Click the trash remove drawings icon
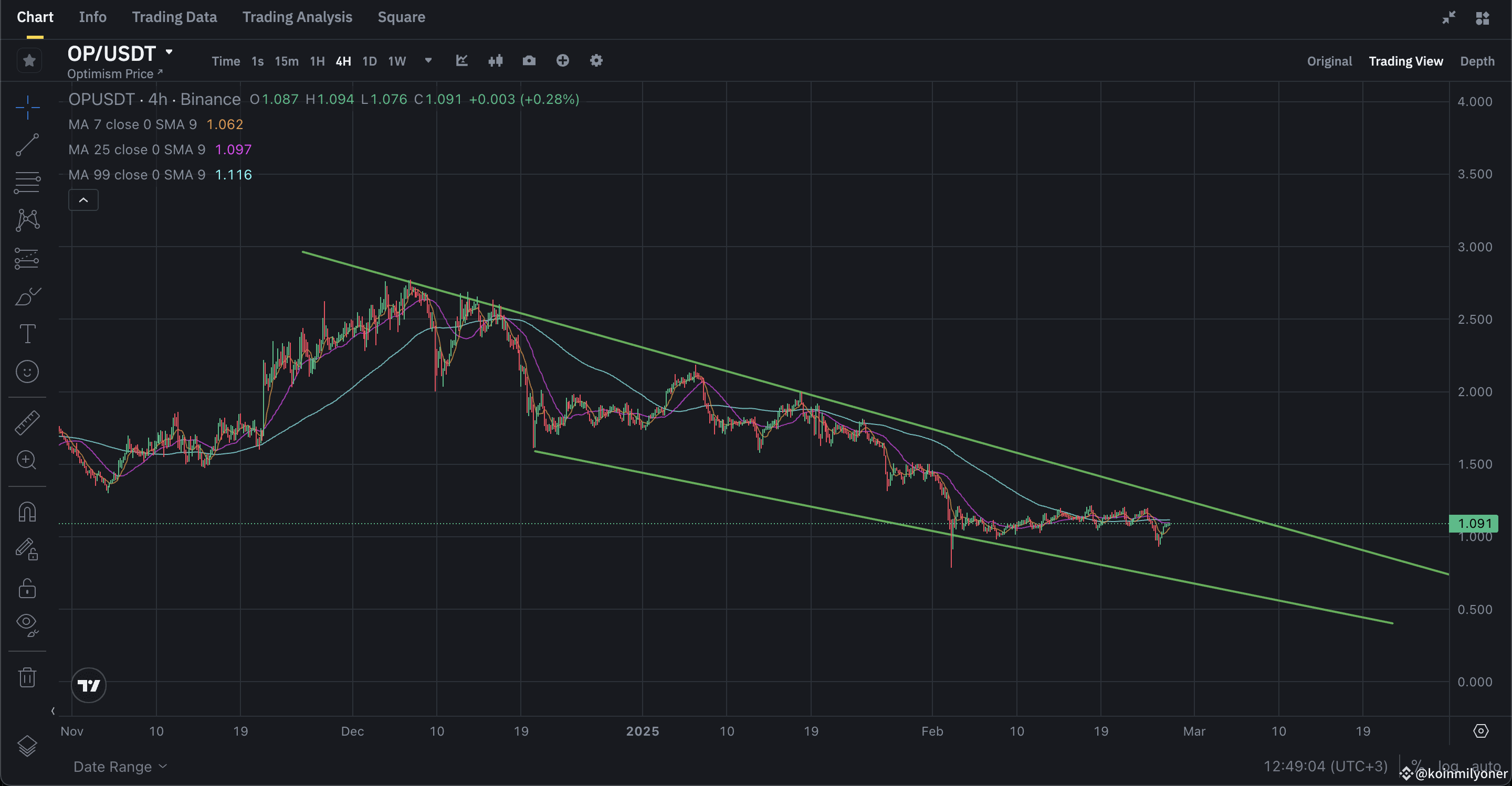1512x786 pixels. coord(27,677)
